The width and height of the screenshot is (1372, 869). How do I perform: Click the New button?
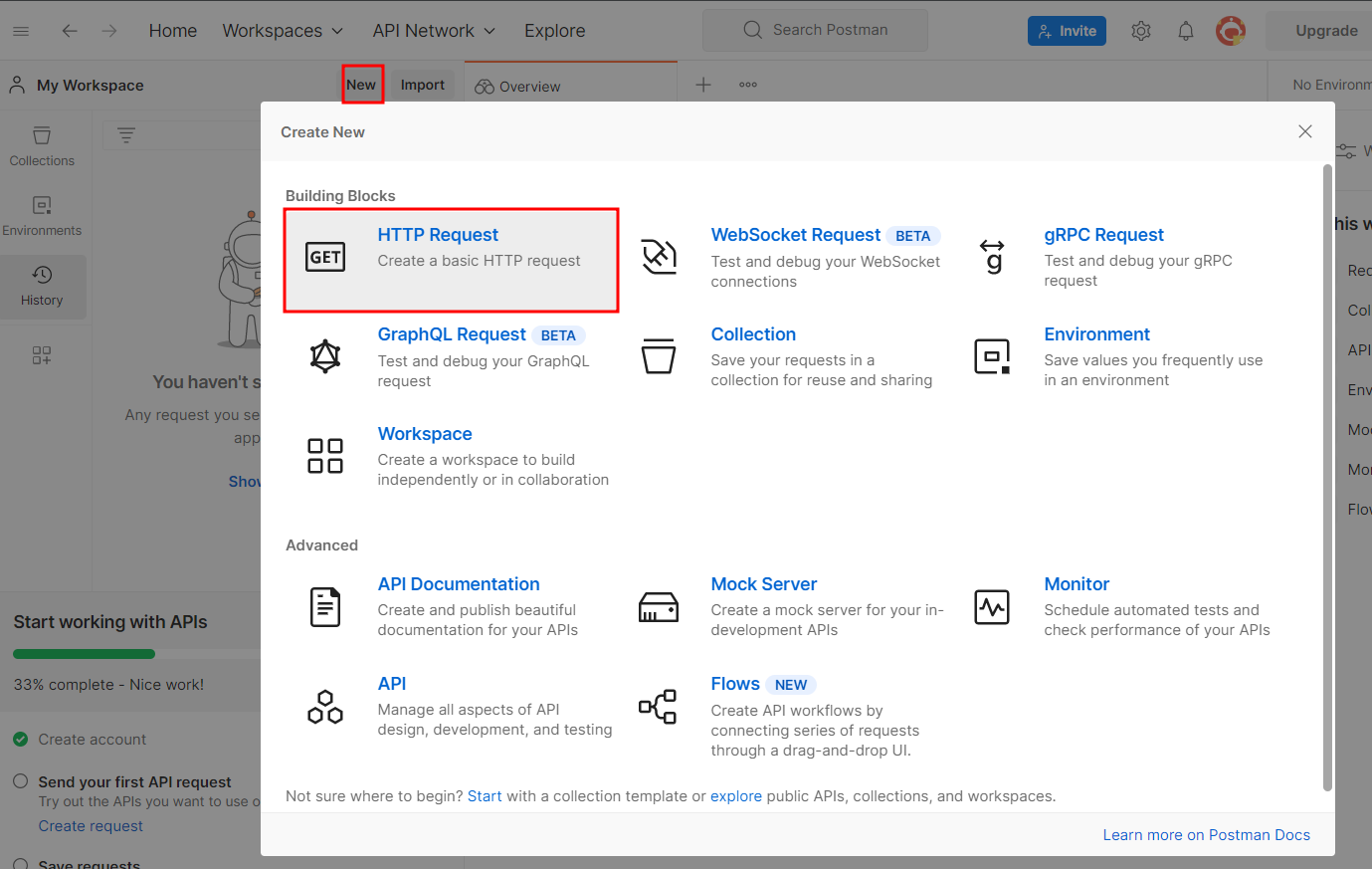(361, 85)
